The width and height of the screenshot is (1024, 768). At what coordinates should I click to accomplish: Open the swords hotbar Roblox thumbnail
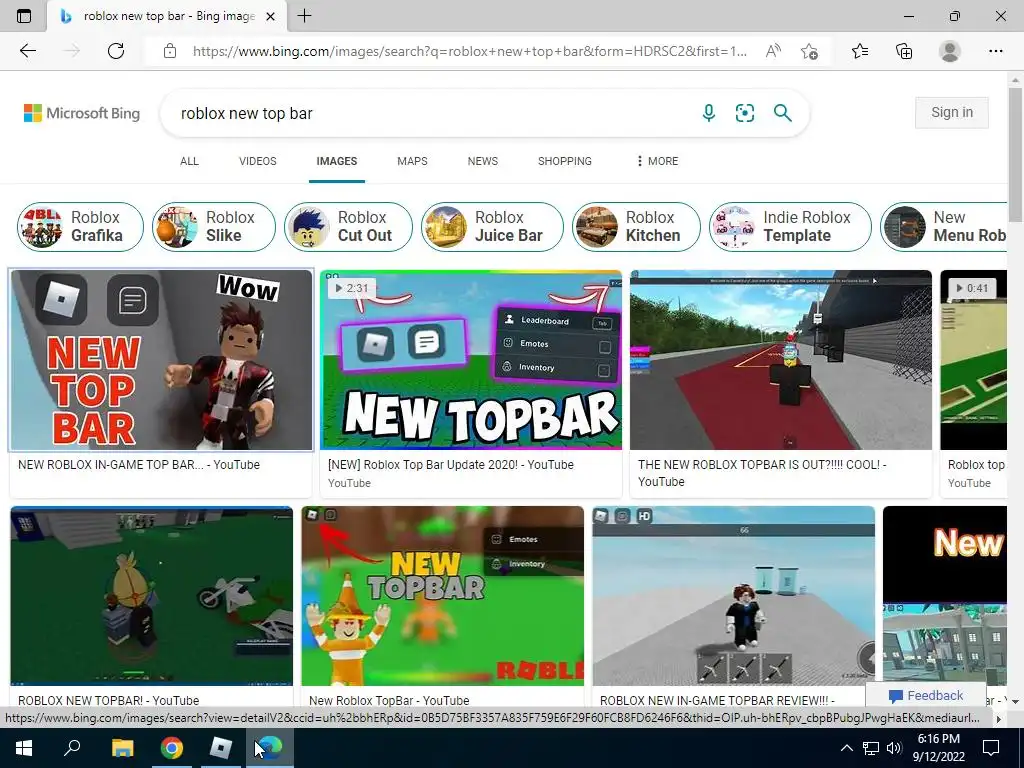[733, 596]
